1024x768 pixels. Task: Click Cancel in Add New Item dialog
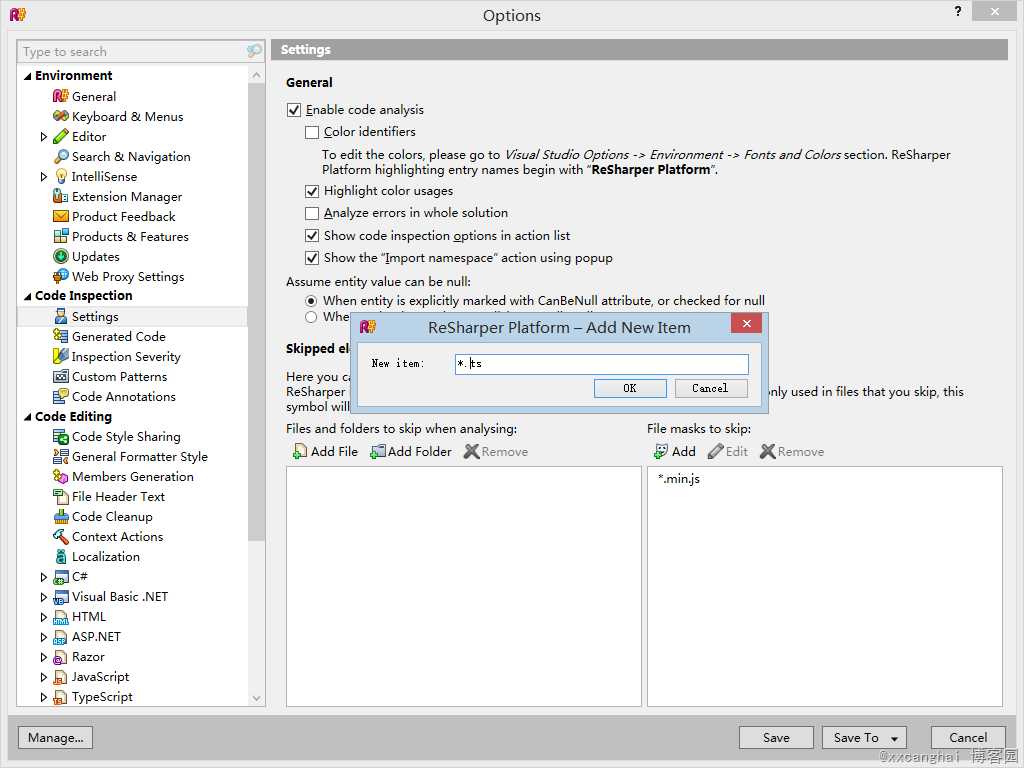click(711, 389)
